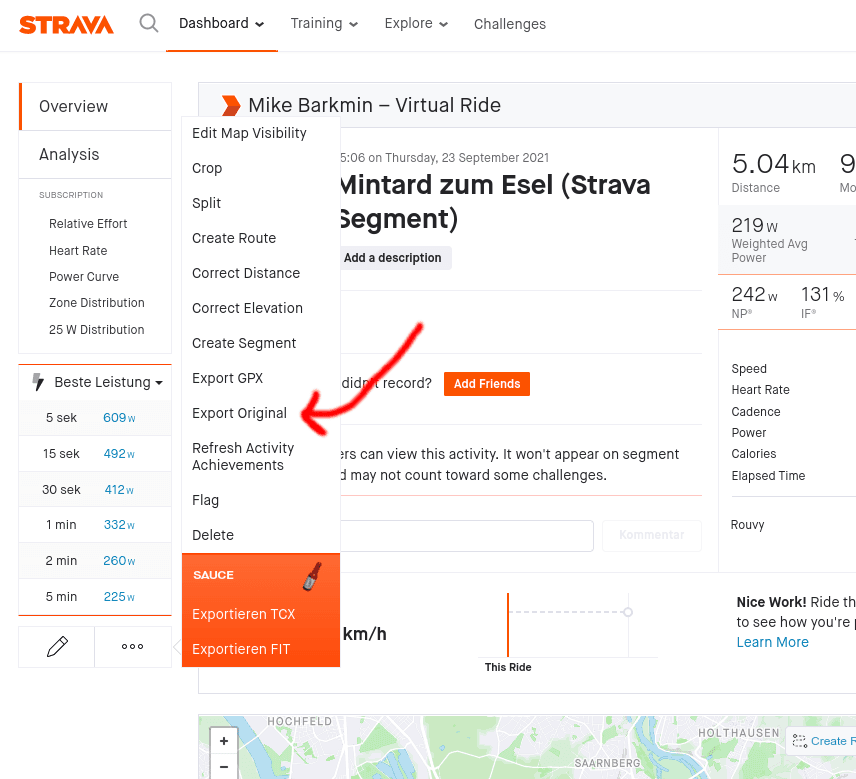856x779 pixels.
Task: Switch to the Analysis tab
Action: click(96, 154)
